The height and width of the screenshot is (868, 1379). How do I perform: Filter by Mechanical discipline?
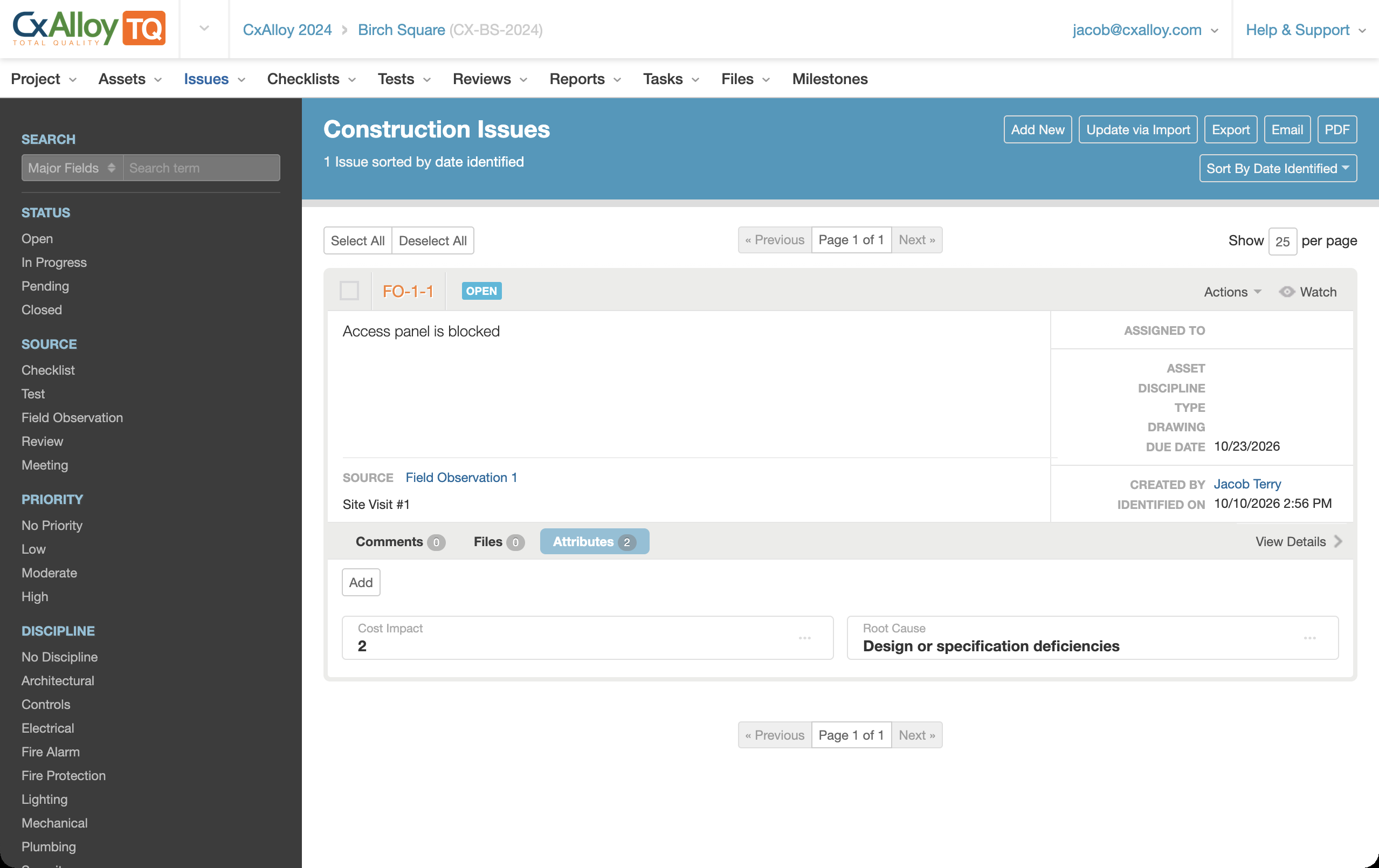pyautogui.click(x=55, y=823)
